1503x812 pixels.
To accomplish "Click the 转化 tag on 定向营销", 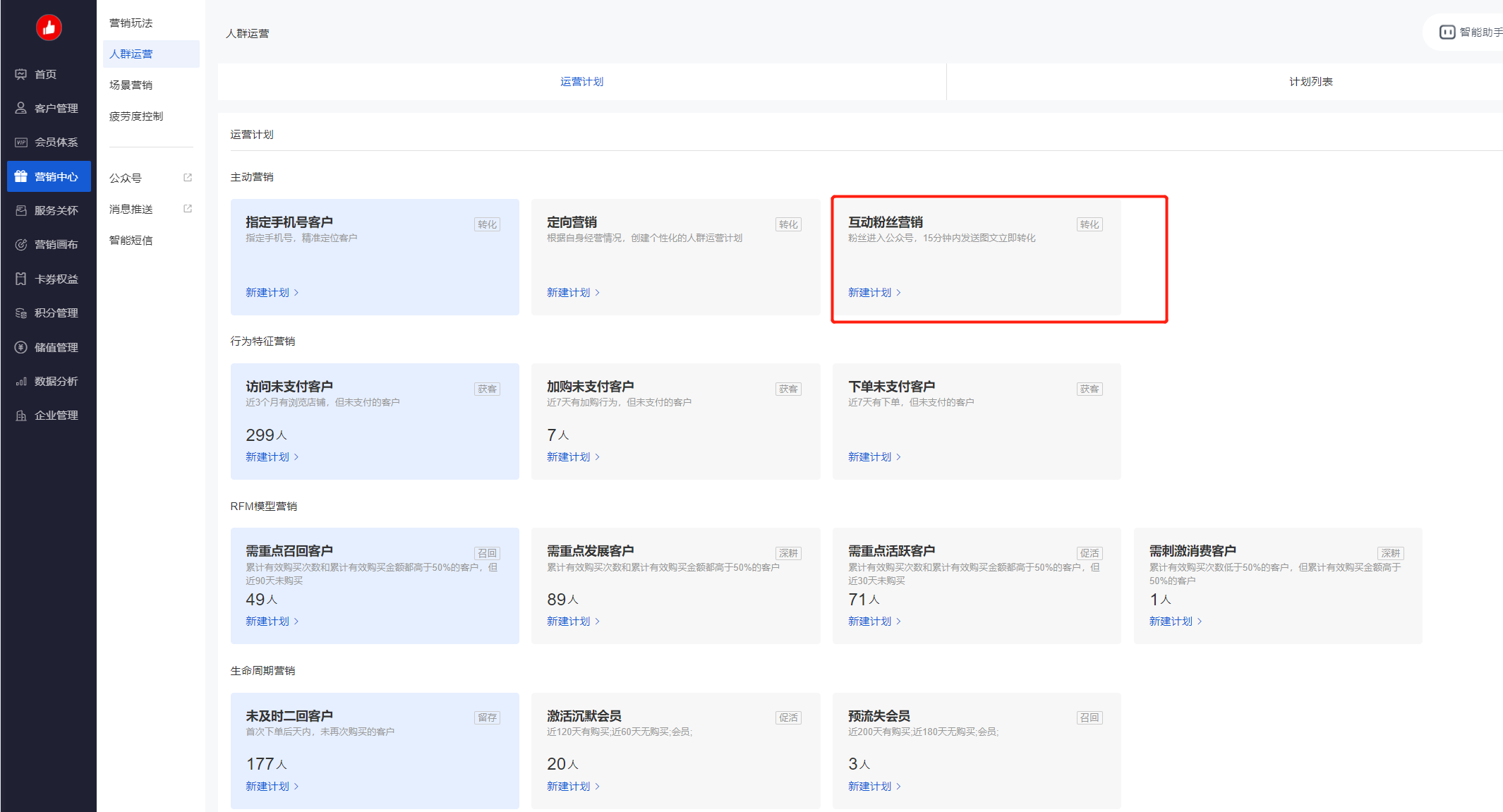I will point(788,224).
